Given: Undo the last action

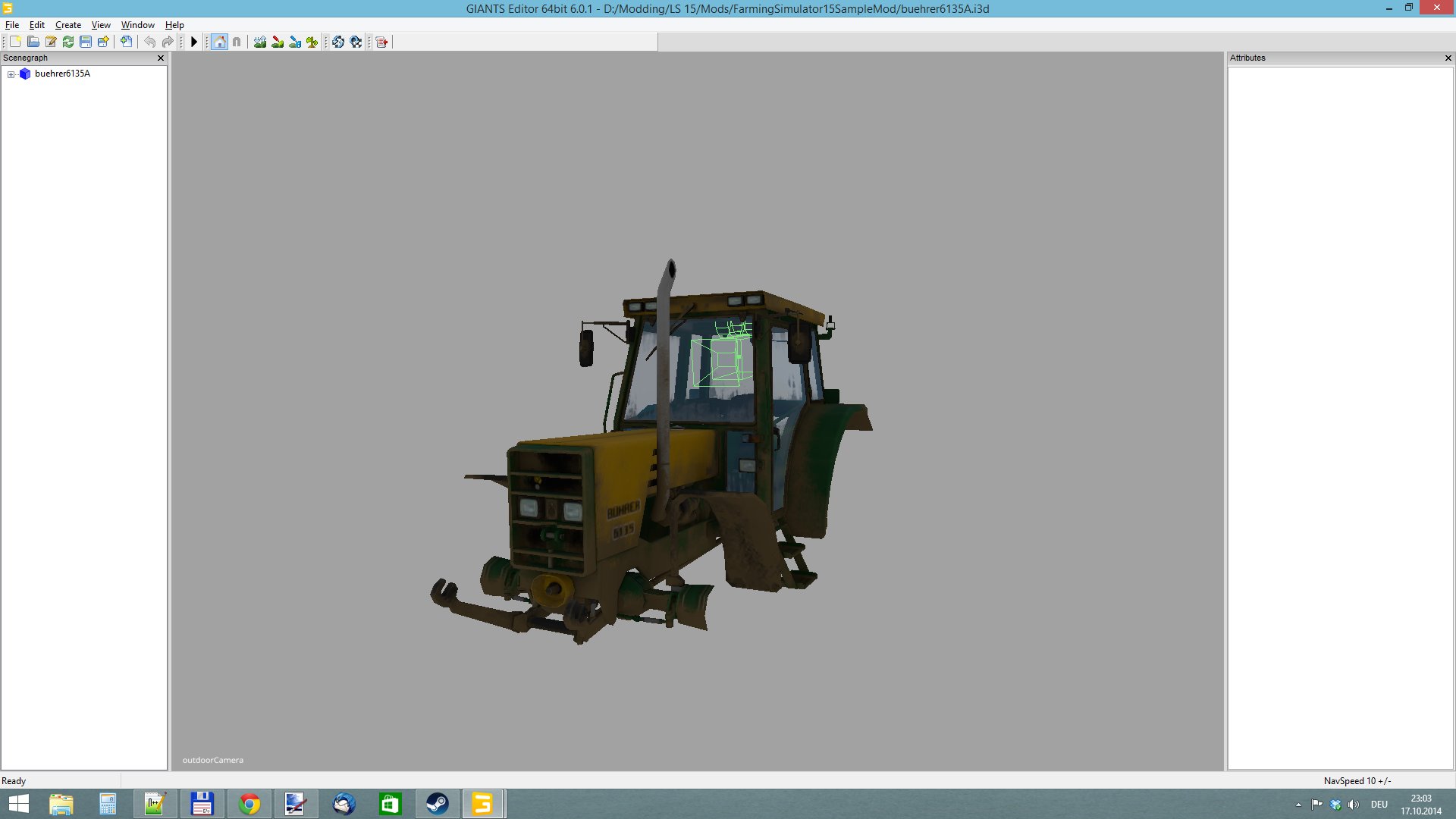Looking at the screenshot, I should pyautogui.click(x=150, y=42).
